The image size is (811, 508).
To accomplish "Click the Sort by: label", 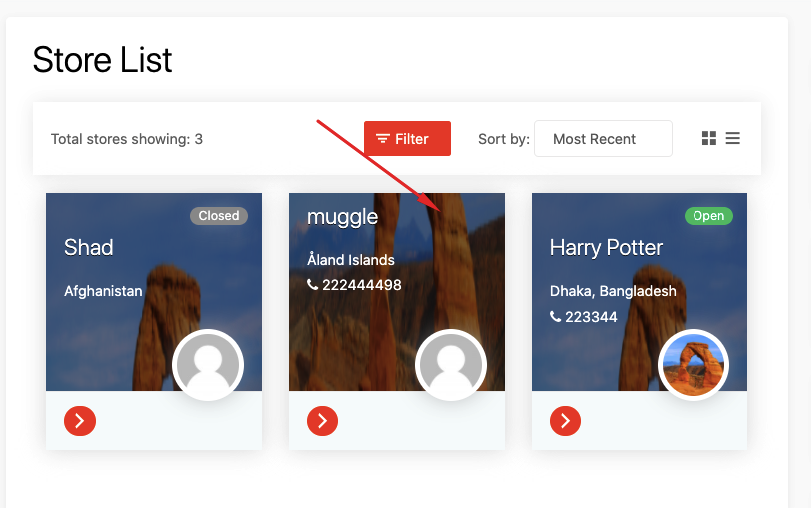I will point(504,139).
